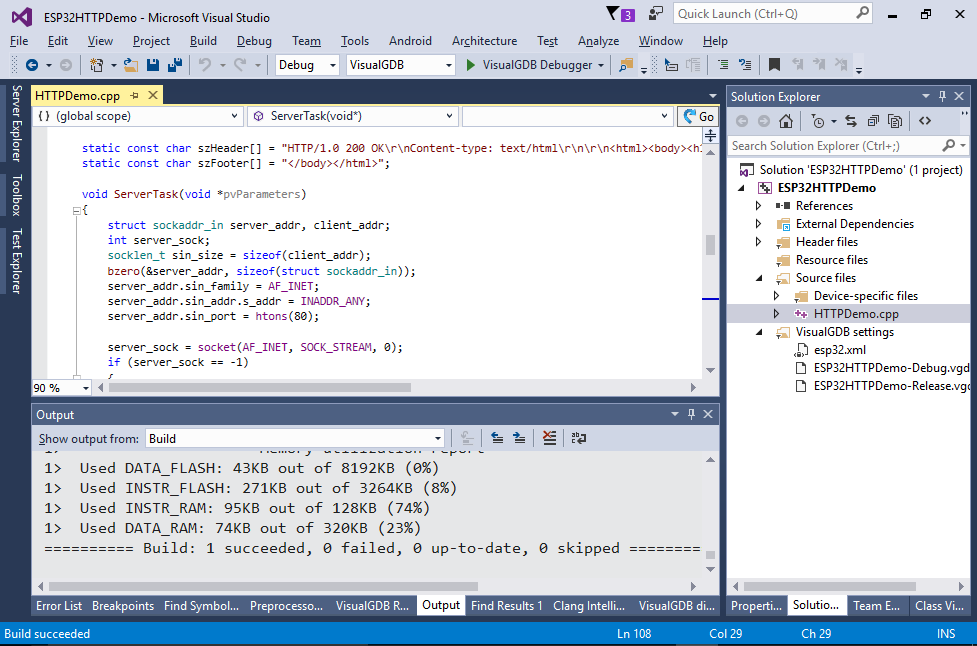Start debugging with the green play icon

tap(471, 65)
